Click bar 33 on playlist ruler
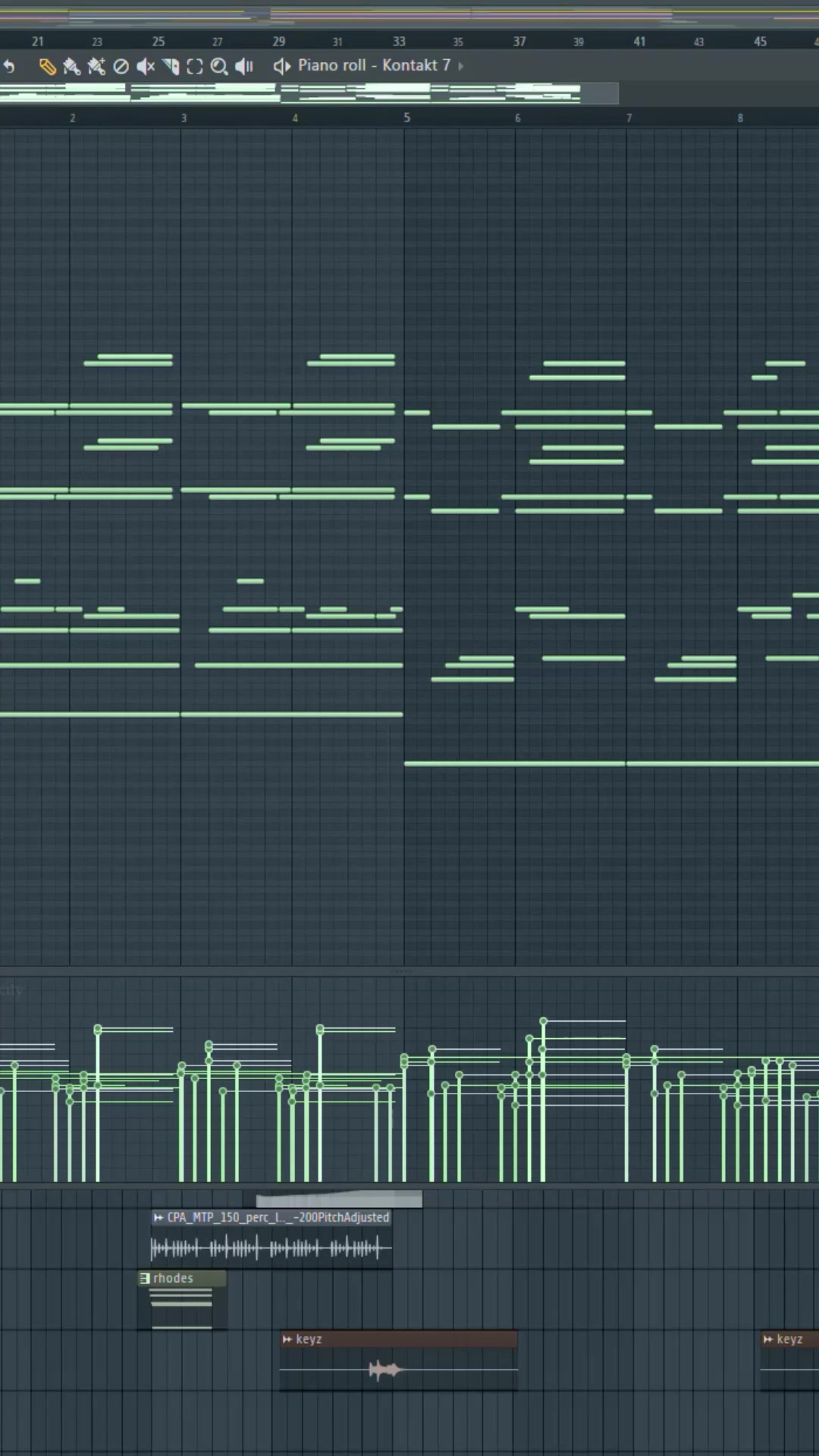Image resolution: width=819 pixels, height=1456 pixels. (x=399, y=42)
